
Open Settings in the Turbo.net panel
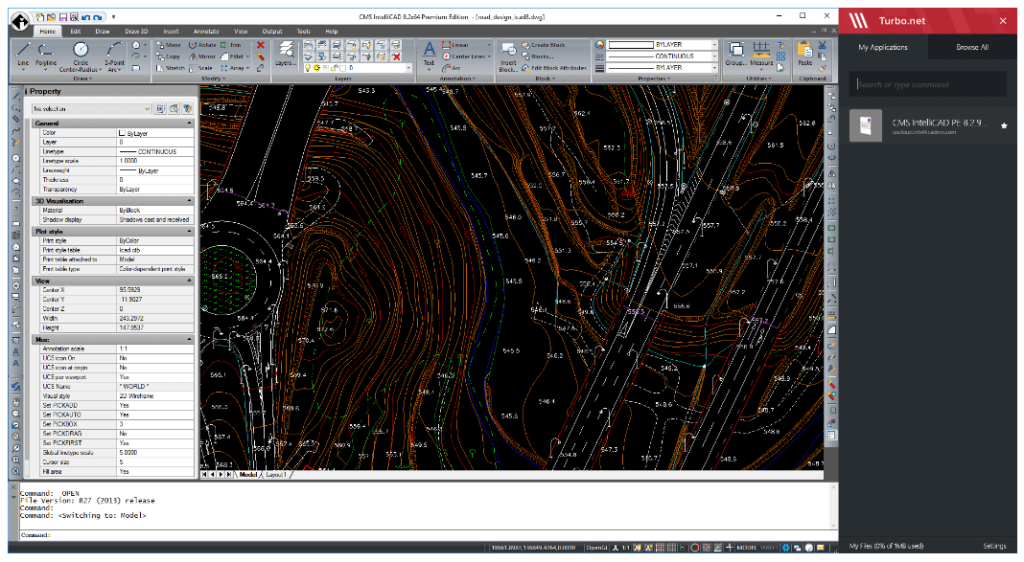[x=994, y=546]
